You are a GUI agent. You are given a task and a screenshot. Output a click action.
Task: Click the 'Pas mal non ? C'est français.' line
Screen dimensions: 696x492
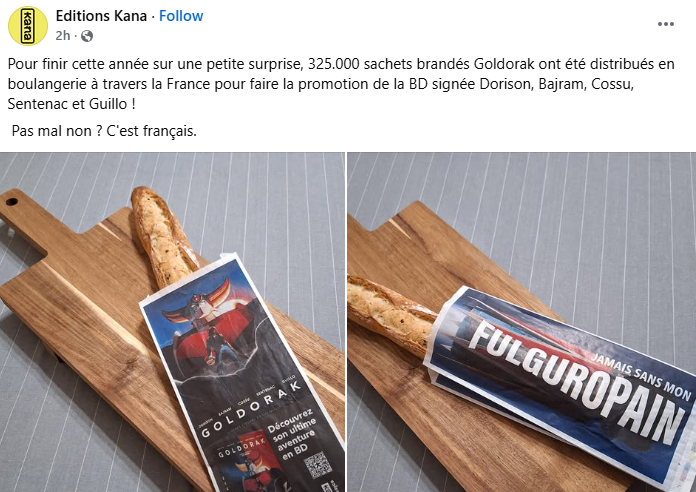pos(104,131)
